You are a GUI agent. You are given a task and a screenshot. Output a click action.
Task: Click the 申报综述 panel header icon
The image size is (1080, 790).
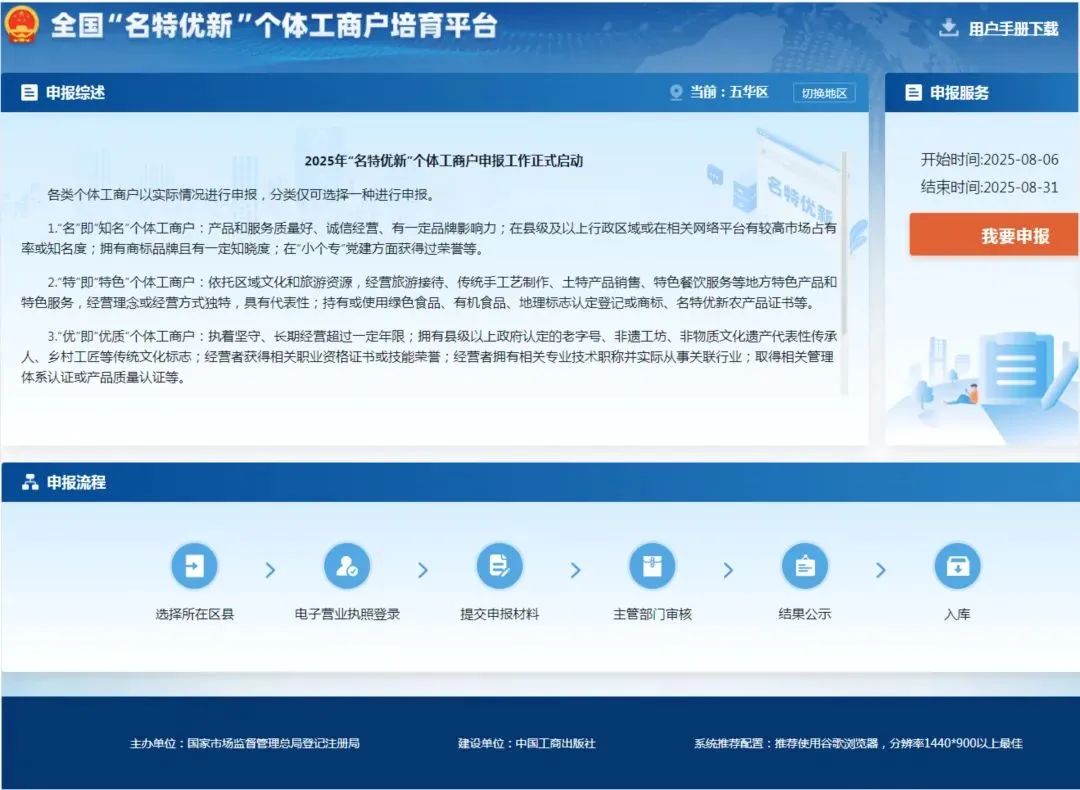tap(30, 93)
